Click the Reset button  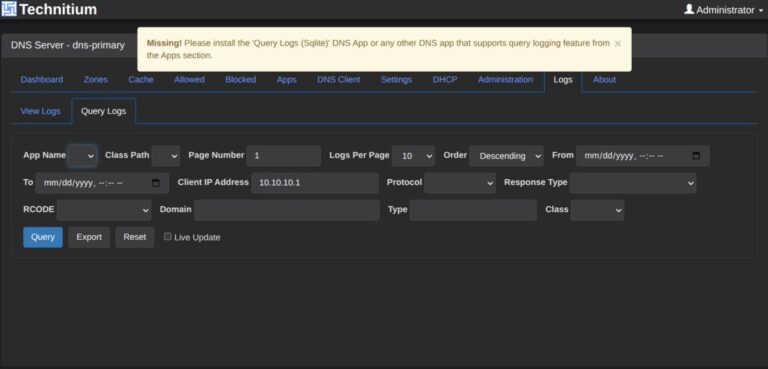(135, 237)
